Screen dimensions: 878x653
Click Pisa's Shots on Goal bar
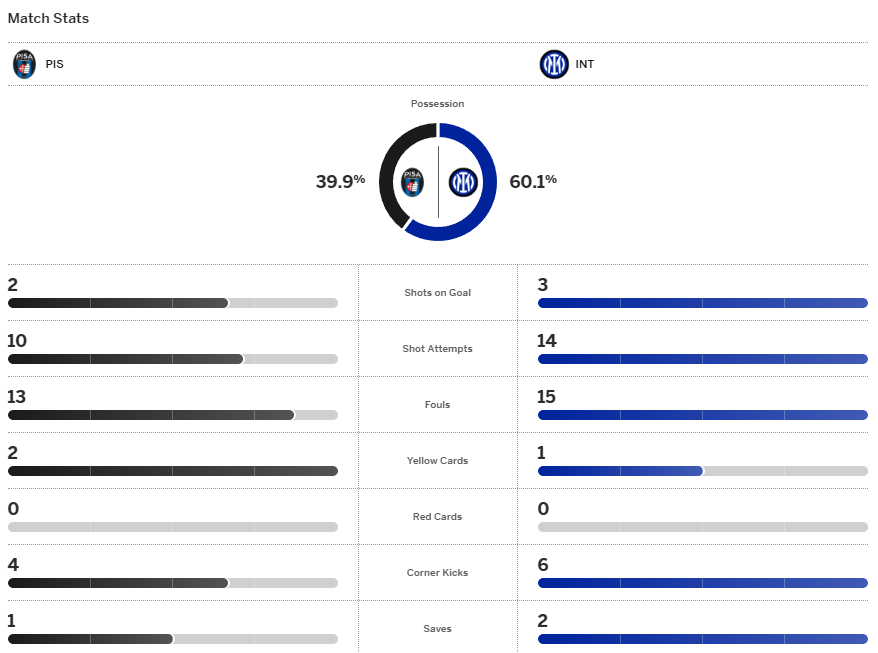click(x=172, y=303)
